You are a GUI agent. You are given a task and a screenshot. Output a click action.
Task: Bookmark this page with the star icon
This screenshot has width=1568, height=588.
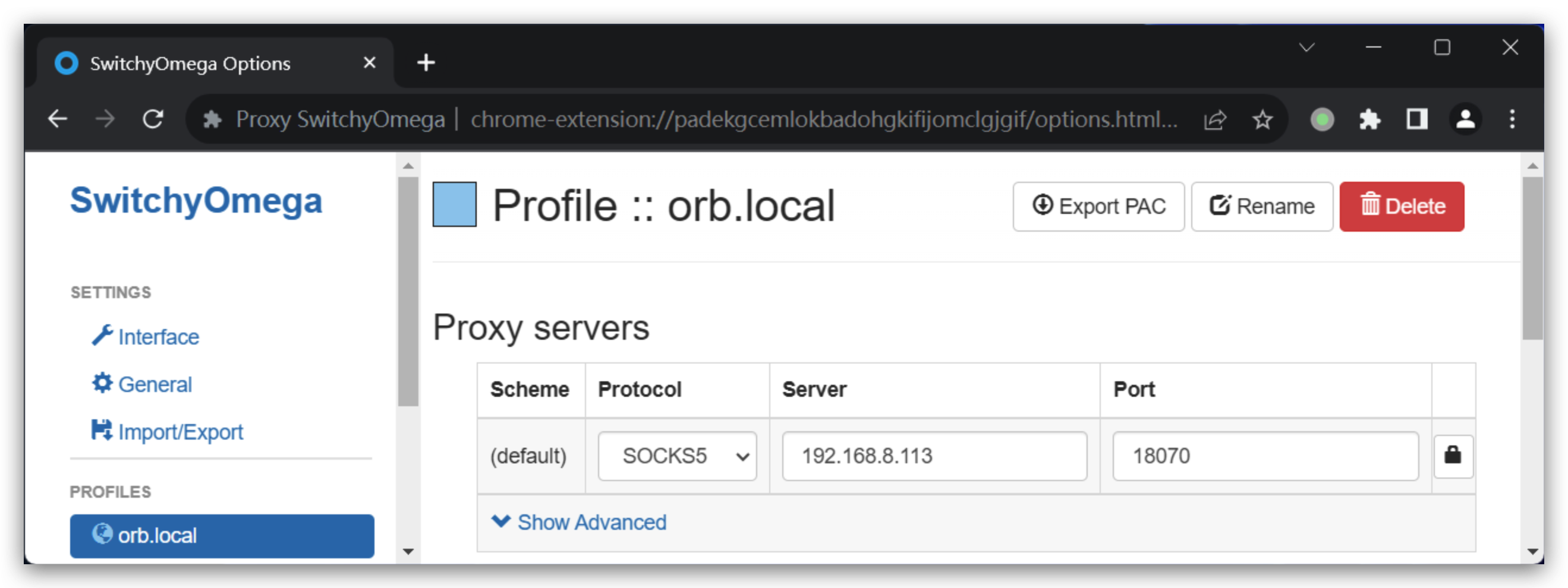click(1262, 120)
